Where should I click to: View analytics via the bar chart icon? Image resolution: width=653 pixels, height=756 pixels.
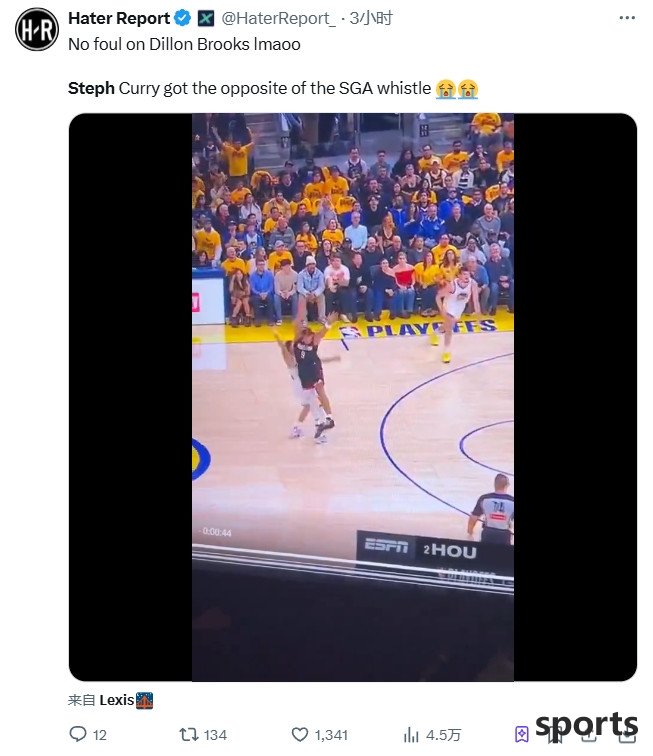coord(411,735)
